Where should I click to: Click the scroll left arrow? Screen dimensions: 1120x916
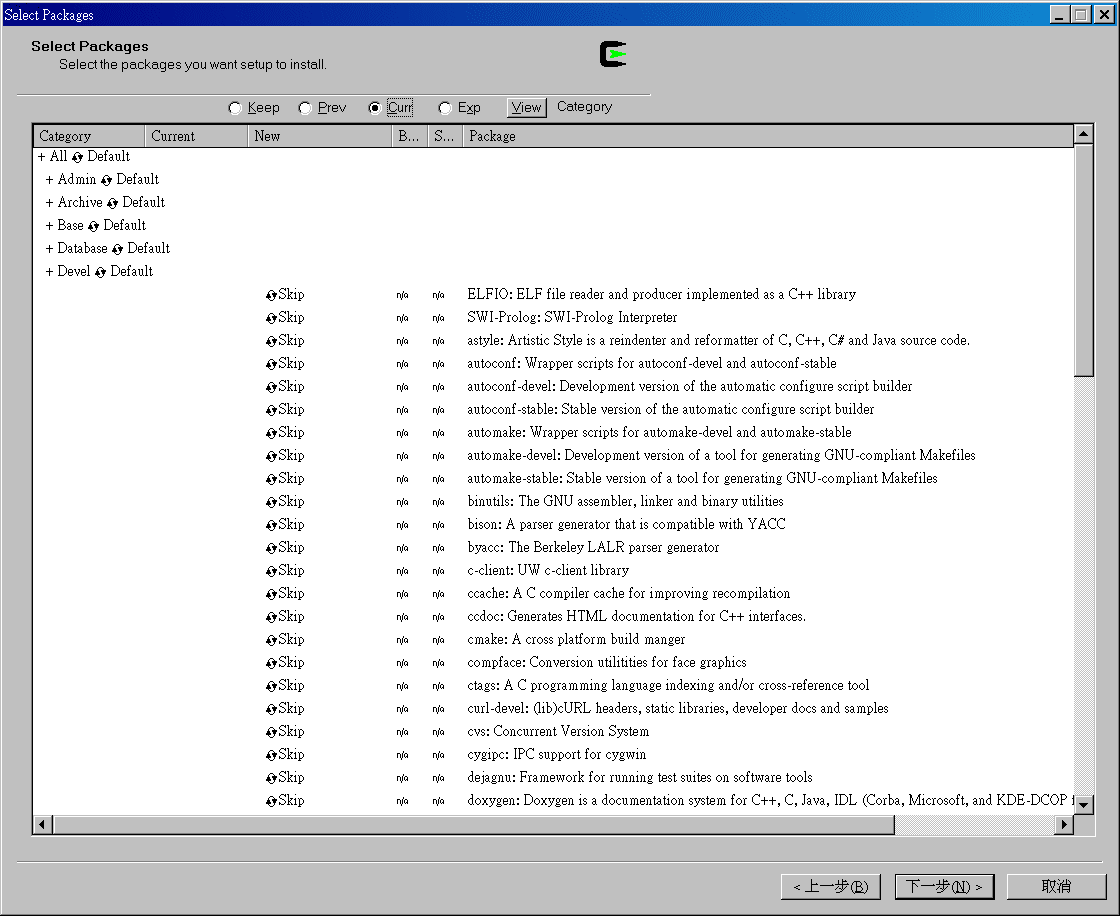pos(42,825)
